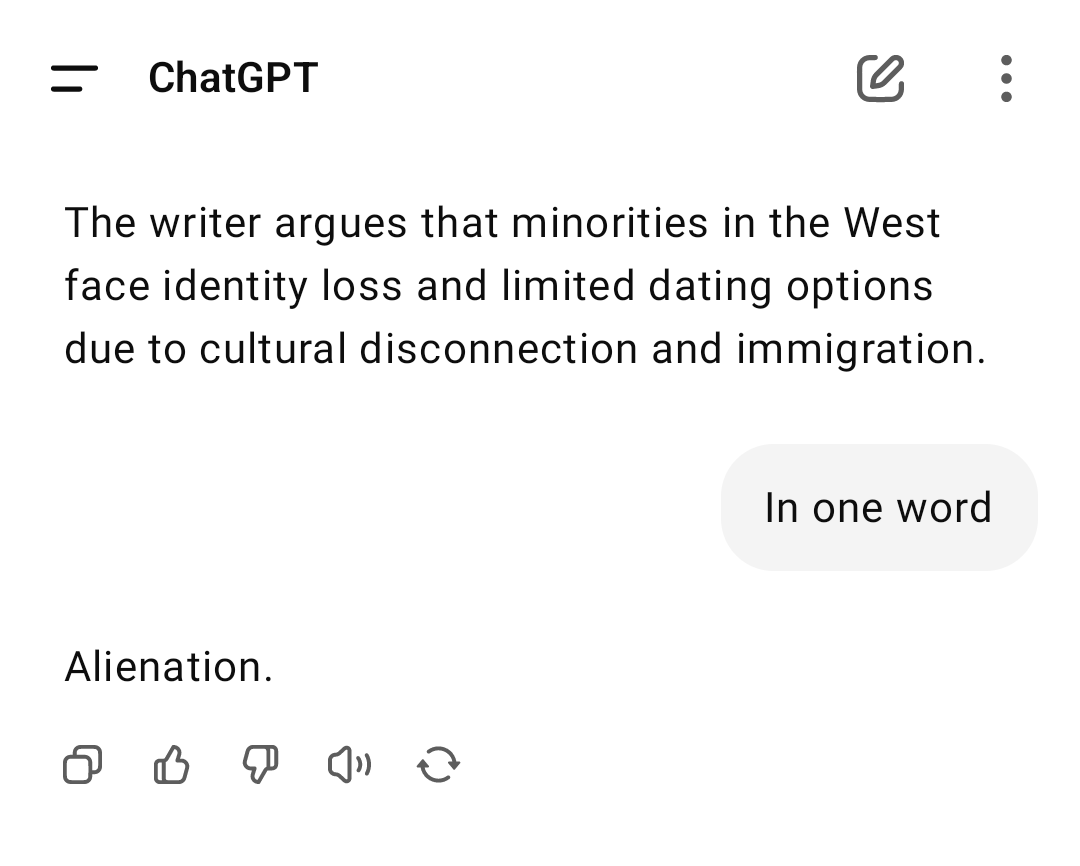Click 'cultural disconnection' in the last line

[419, 349]
